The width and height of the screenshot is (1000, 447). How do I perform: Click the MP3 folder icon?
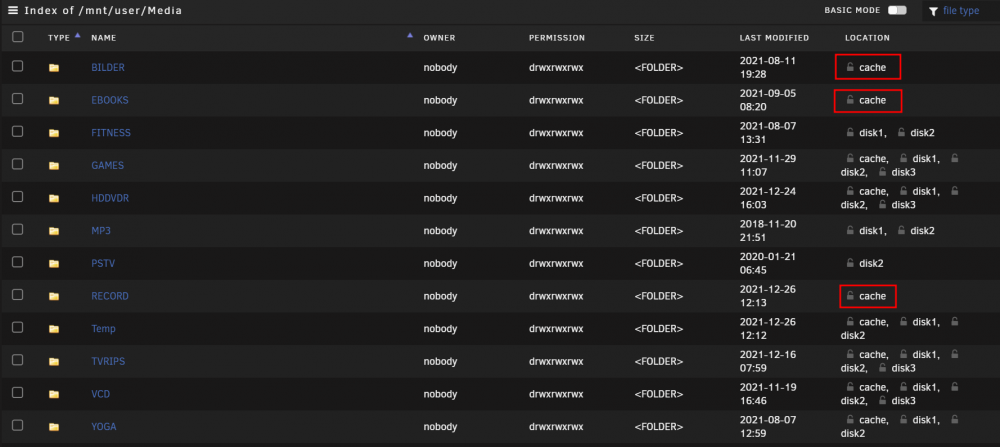pyautogui.click(x=54, y=231)
